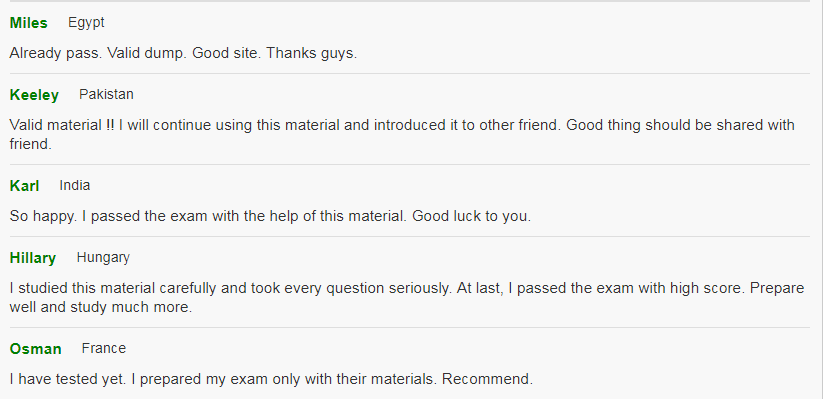Click Miles' review text about valid dump
The image size is (823, 399).
pyautogui.click(x=183, y=53)
